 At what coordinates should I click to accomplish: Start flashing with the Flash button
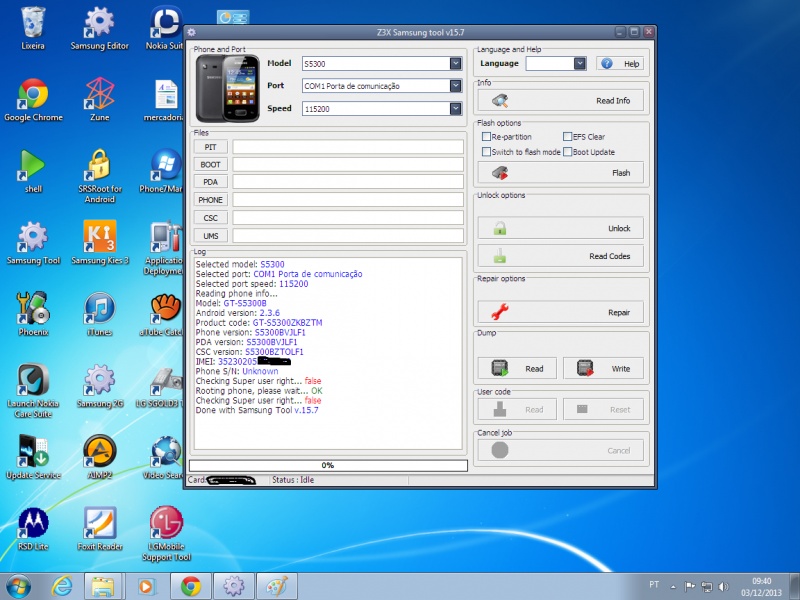coord(561,173)
